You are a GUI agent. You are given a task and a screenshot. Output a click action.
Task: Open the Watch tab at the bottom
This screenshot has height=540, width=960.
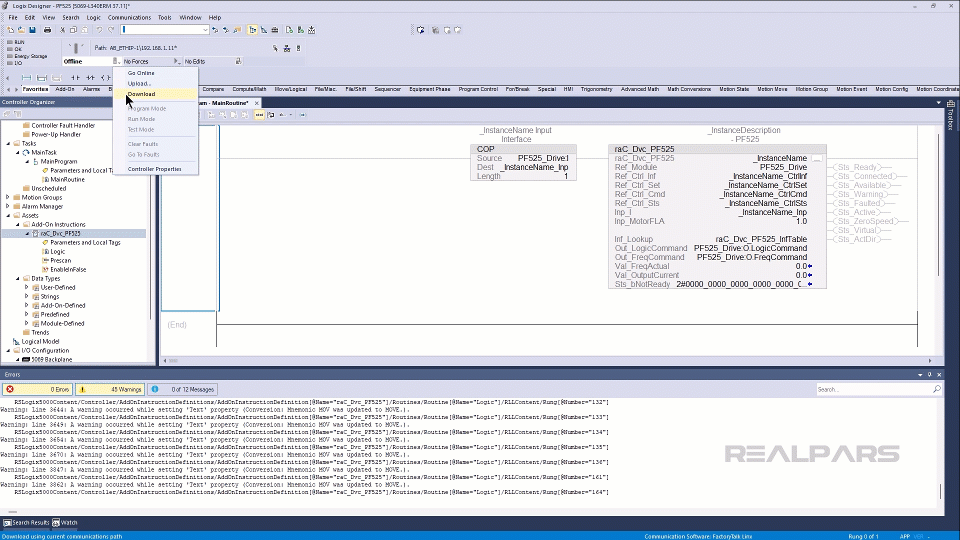coord(65,523)
